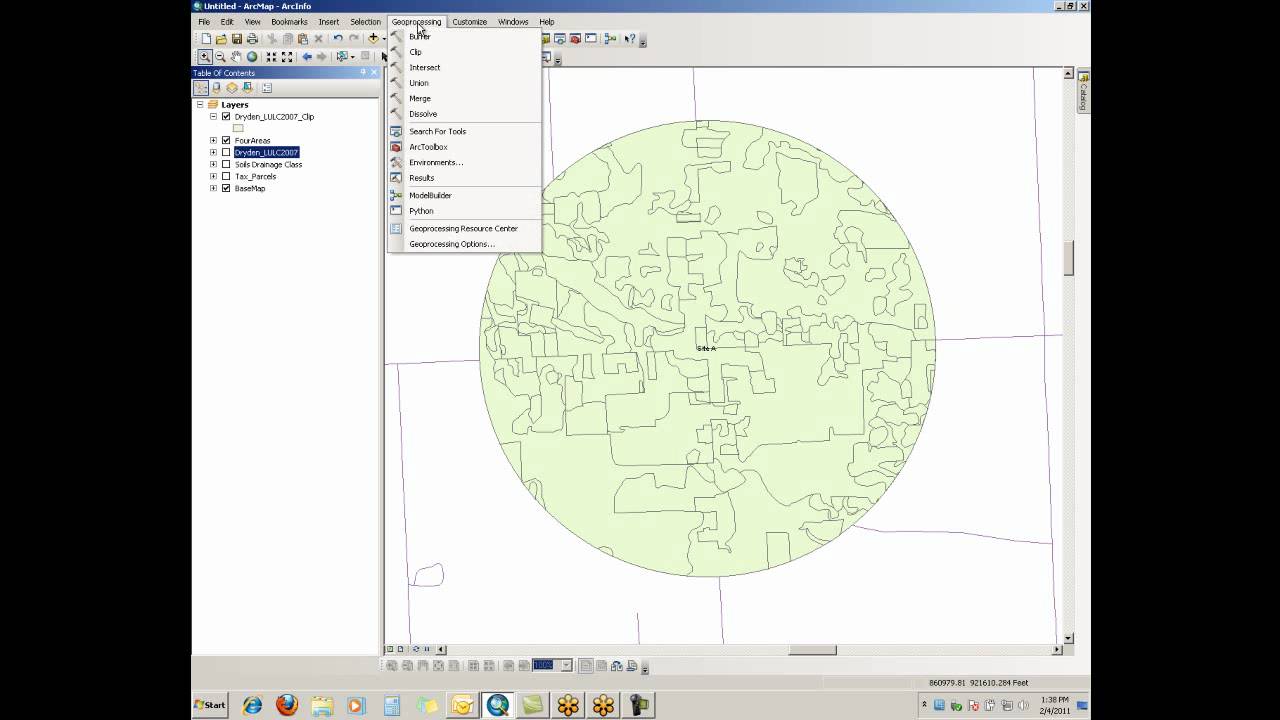
Task: Click the Print icon in toolbar
Action: 253,39
